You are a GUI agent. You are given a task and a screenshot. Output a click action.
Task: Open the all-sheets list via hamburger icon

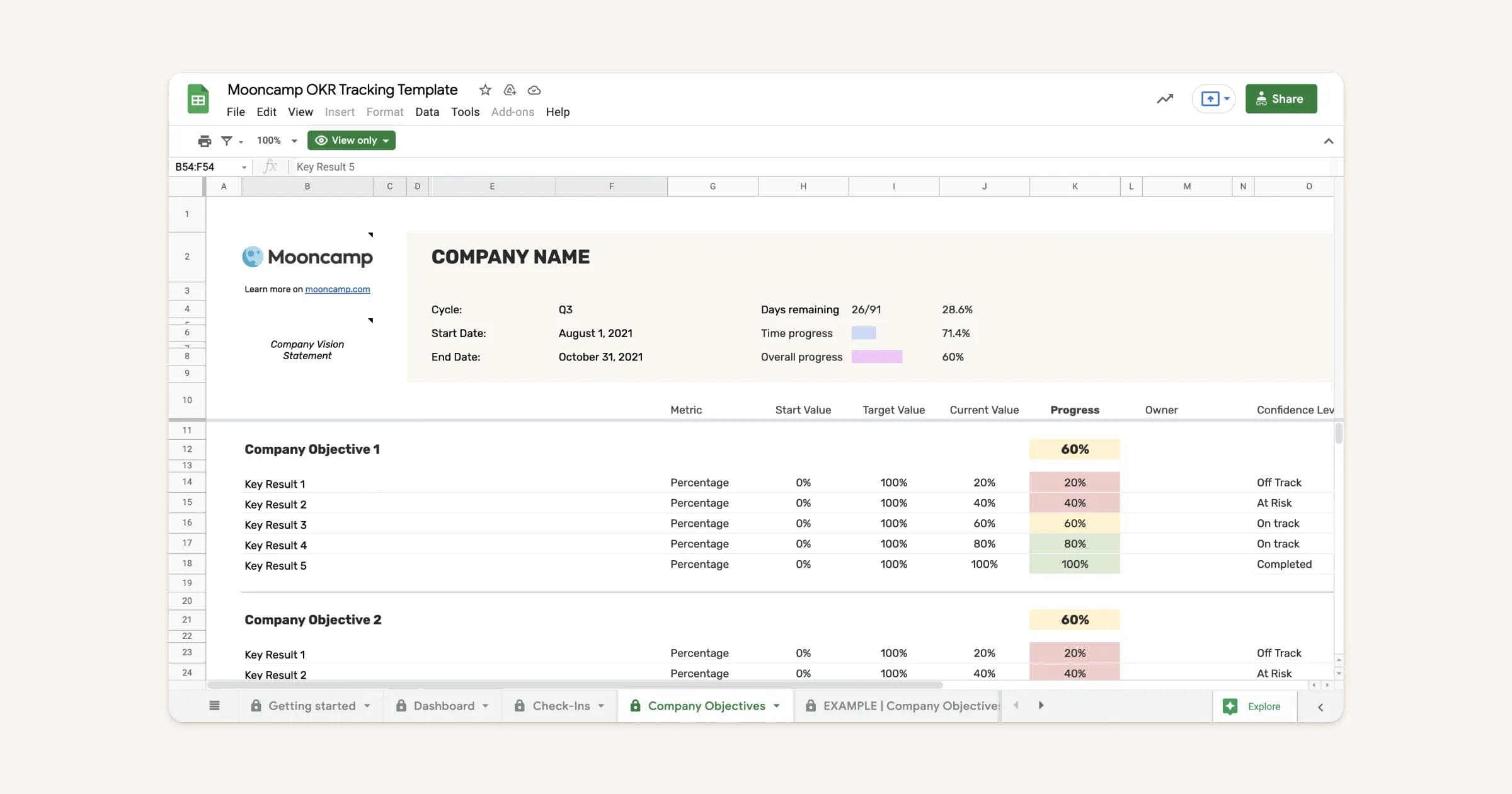(x=214, y=706)
